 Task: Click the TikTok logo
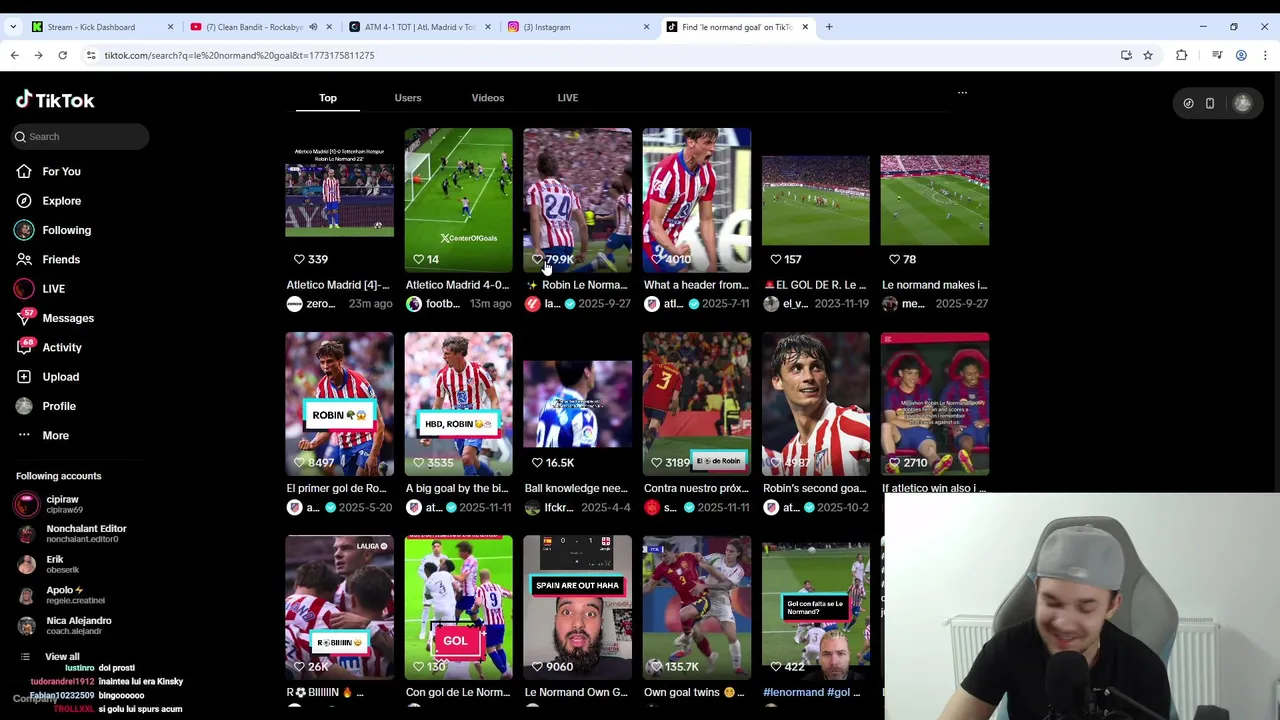(55, 100)
